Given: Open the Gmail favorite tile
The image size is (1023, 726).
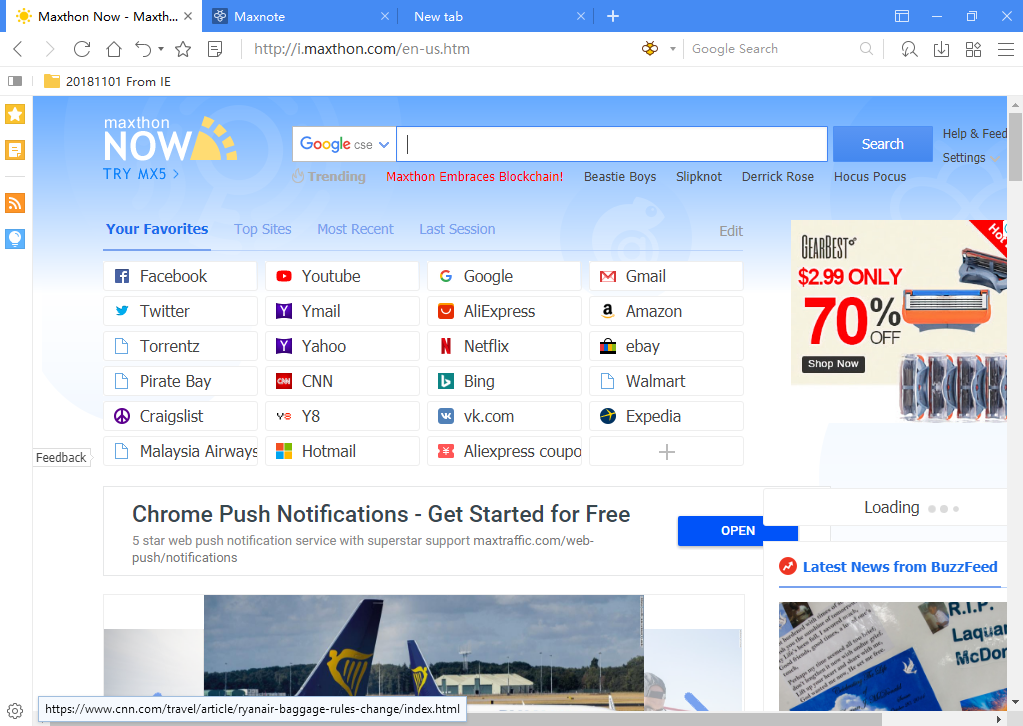Looking at the screenshot, I should pos(666,277).
